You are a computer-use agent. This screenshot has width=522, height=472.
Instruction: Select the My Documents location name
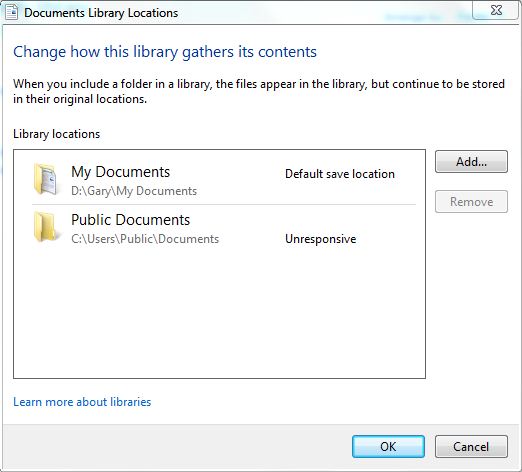pos(120,172)
